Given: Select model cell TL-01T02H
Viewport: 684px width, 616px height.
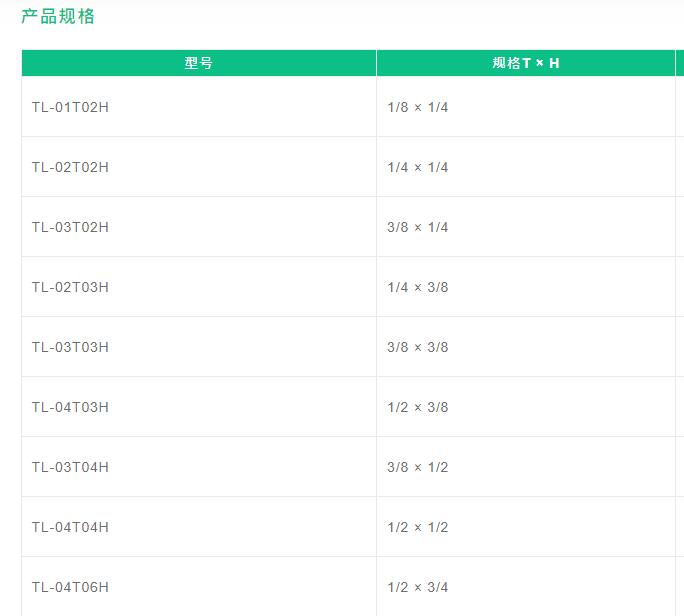Looking at the screenshot, I should (x=199, y=106).
